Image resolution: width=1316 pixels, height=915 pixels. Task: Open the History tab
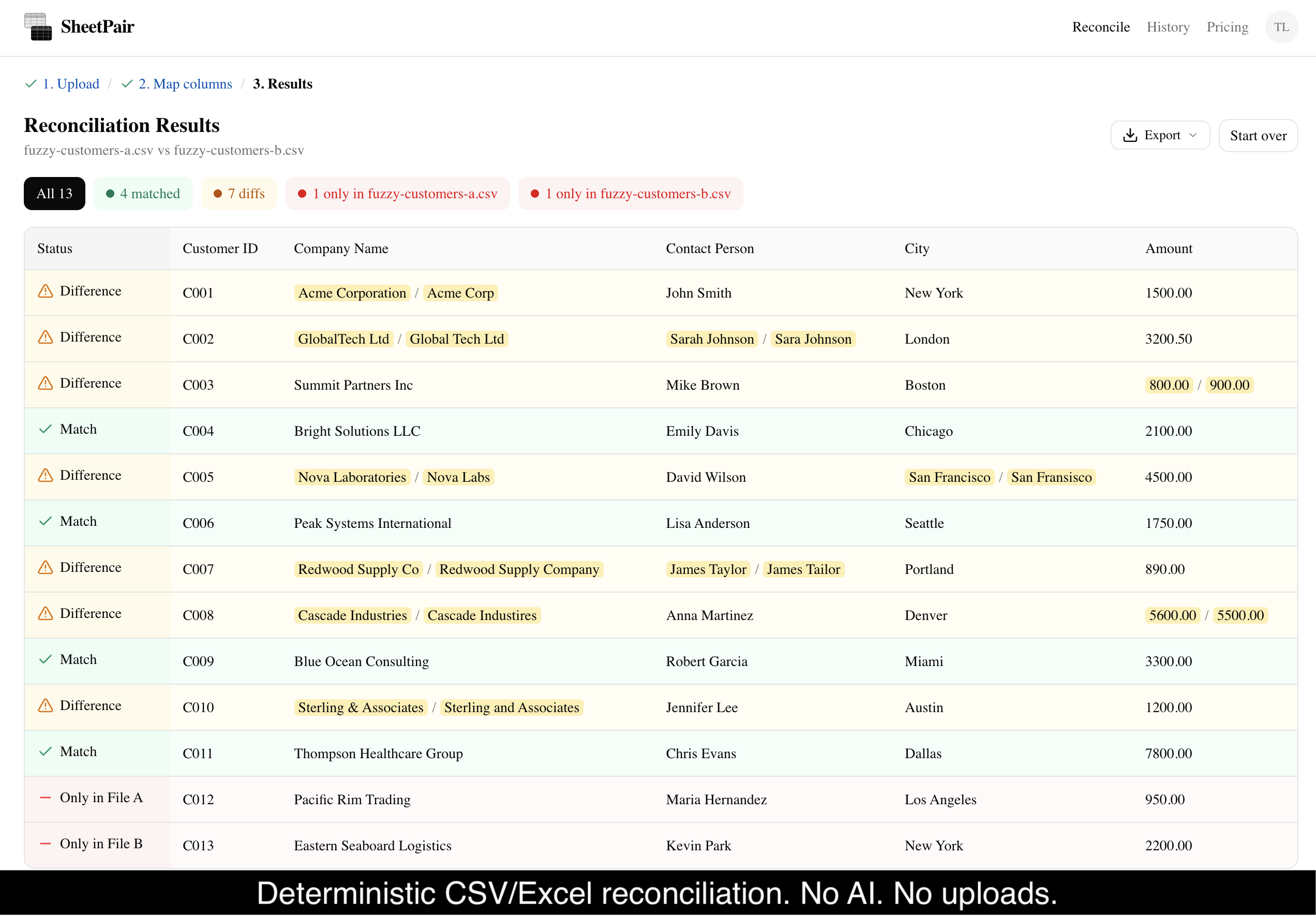[x=1168, y=27]
